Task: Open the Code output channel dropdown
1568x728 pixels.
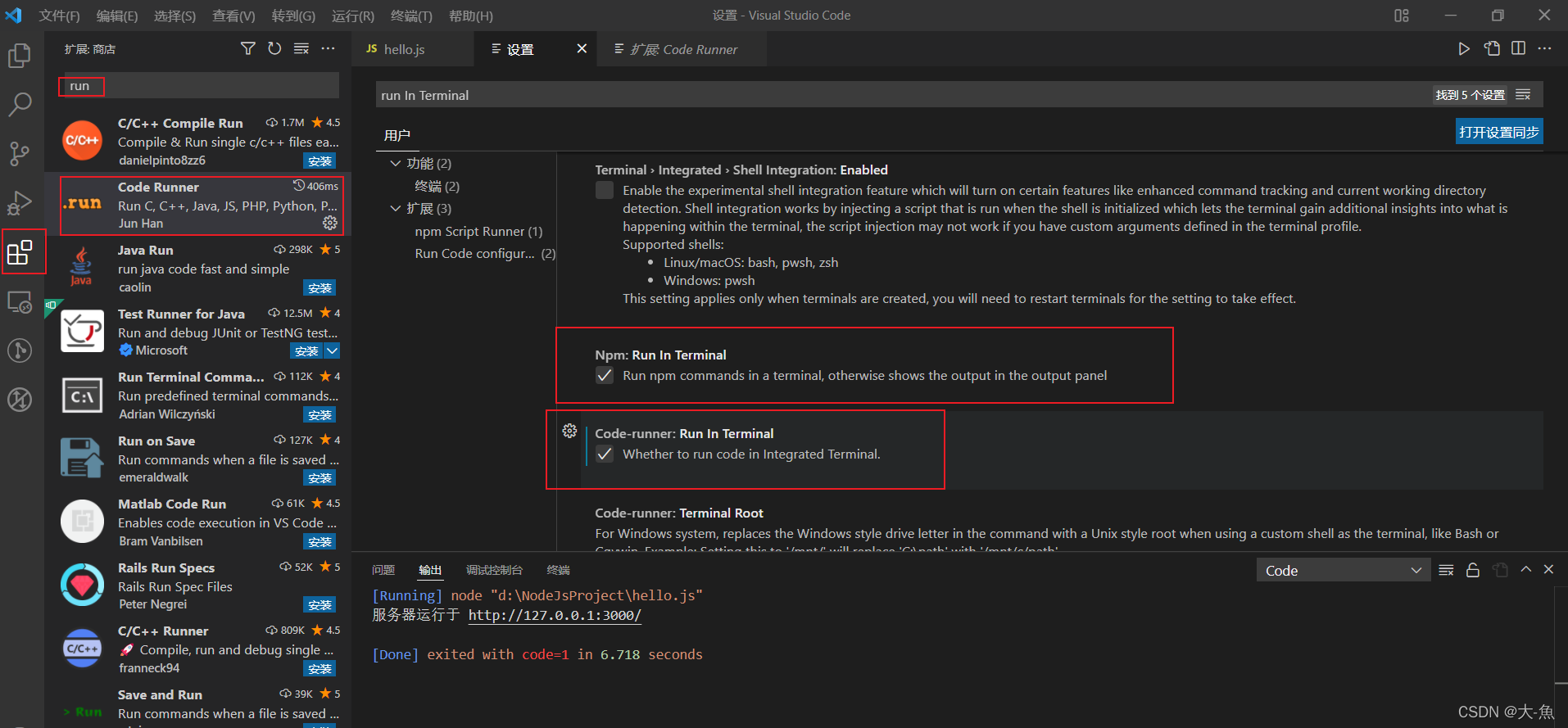Action: coord(1344,571)
